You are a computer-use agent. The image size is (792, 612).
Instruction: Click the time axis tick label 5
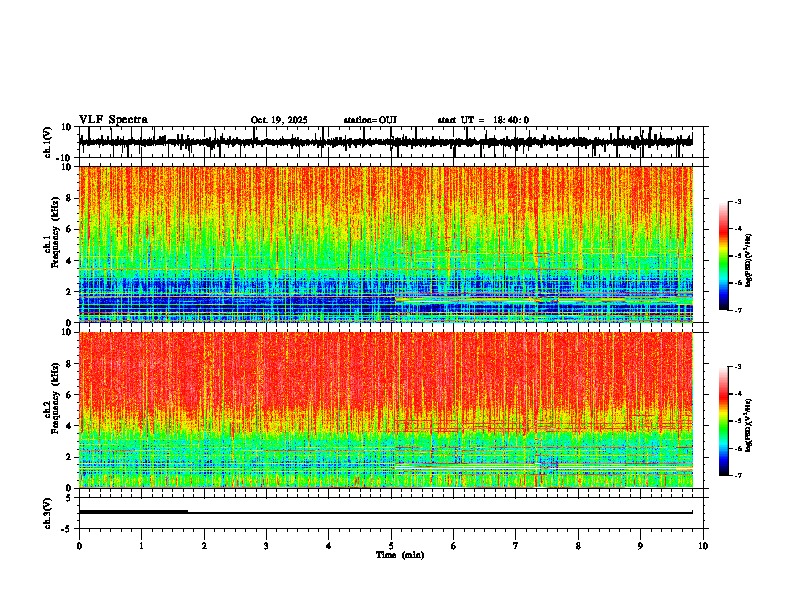391,546
